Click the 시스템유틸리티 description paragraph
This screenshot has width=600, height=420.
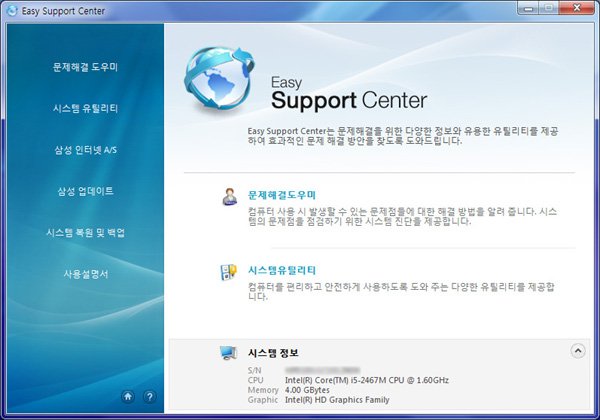[401, 291]
